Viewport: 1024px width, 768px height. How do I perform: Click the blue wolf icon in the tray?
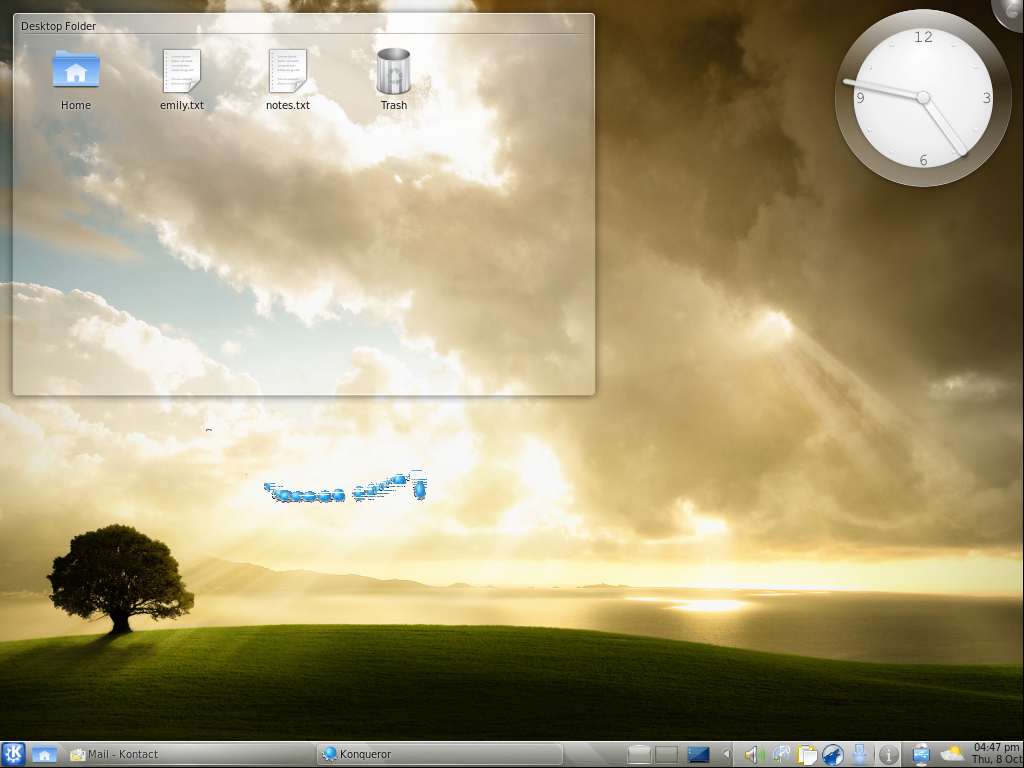(x=833, y=754)
